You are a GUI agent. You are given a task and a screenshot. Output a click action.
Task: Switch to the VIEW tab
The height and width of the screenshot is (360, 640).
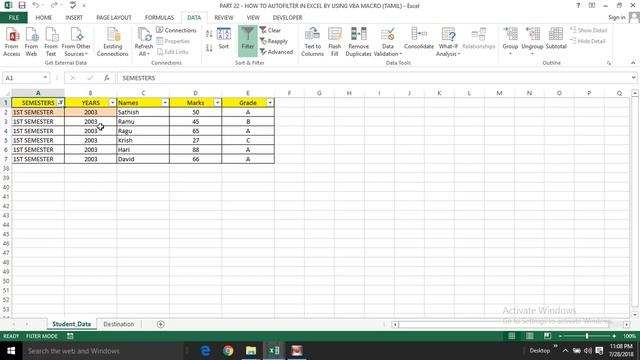click(253, 18)
